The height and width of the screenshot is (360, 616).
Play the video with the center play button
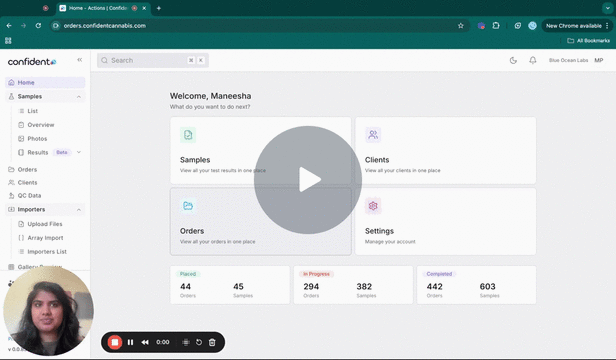[x=308, y=180]
